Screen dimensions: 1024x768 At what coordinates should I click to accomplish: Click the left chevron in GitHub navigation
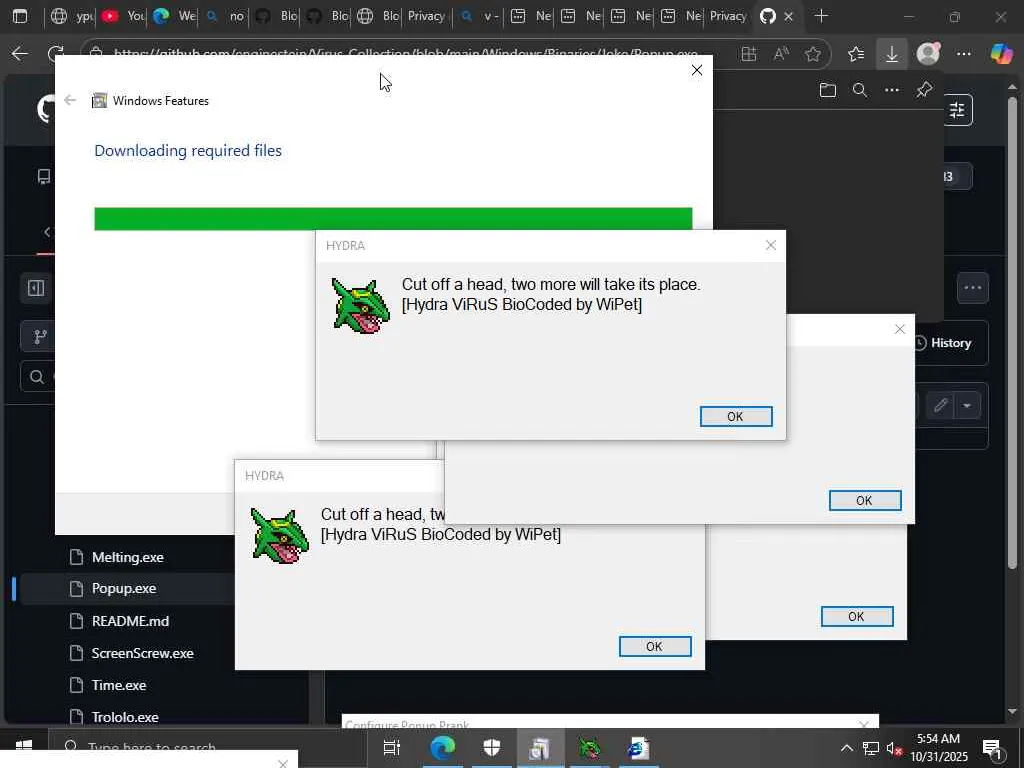click(x=47, y=232)
